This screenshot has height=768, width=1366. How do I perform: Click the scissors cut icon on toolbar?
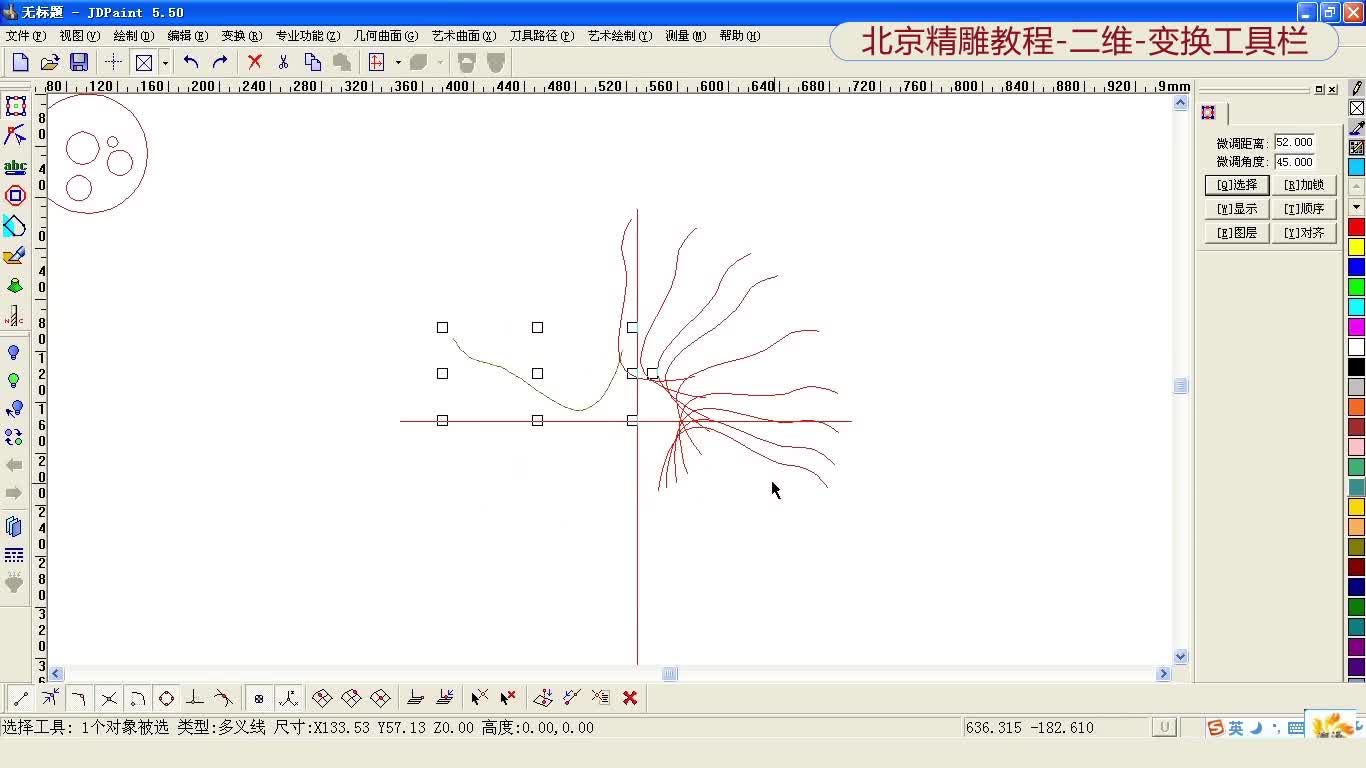click(282, 62)
